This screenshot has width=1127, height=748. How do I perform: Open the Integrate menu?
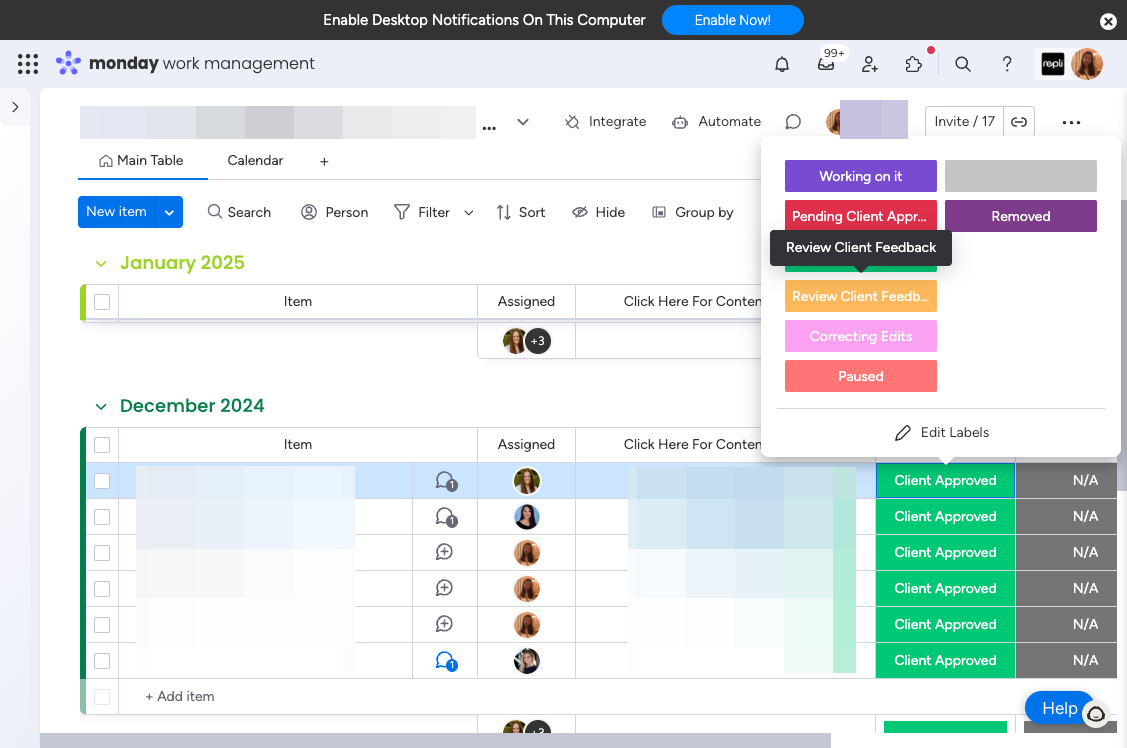click(605, 121)
